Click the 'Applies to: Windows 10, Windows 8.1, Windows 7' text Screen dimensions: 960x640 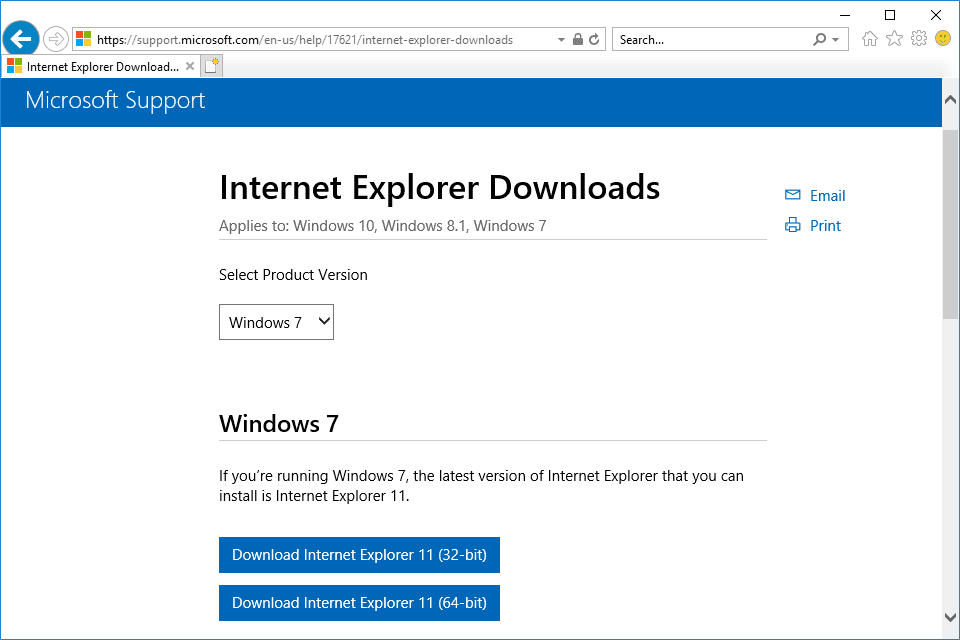383,226
